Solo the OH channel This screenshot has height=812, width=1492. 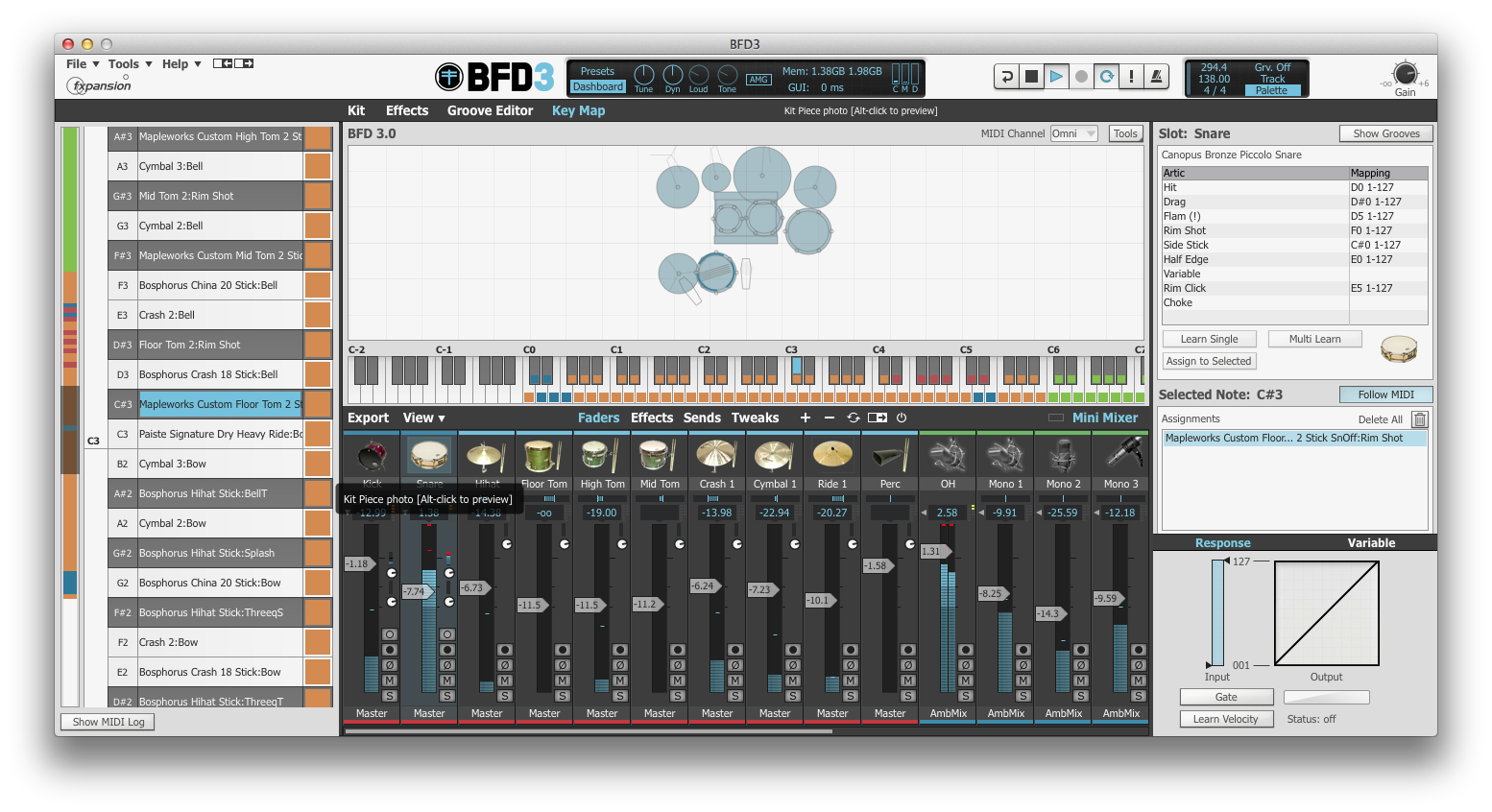(x=966, y=696)
